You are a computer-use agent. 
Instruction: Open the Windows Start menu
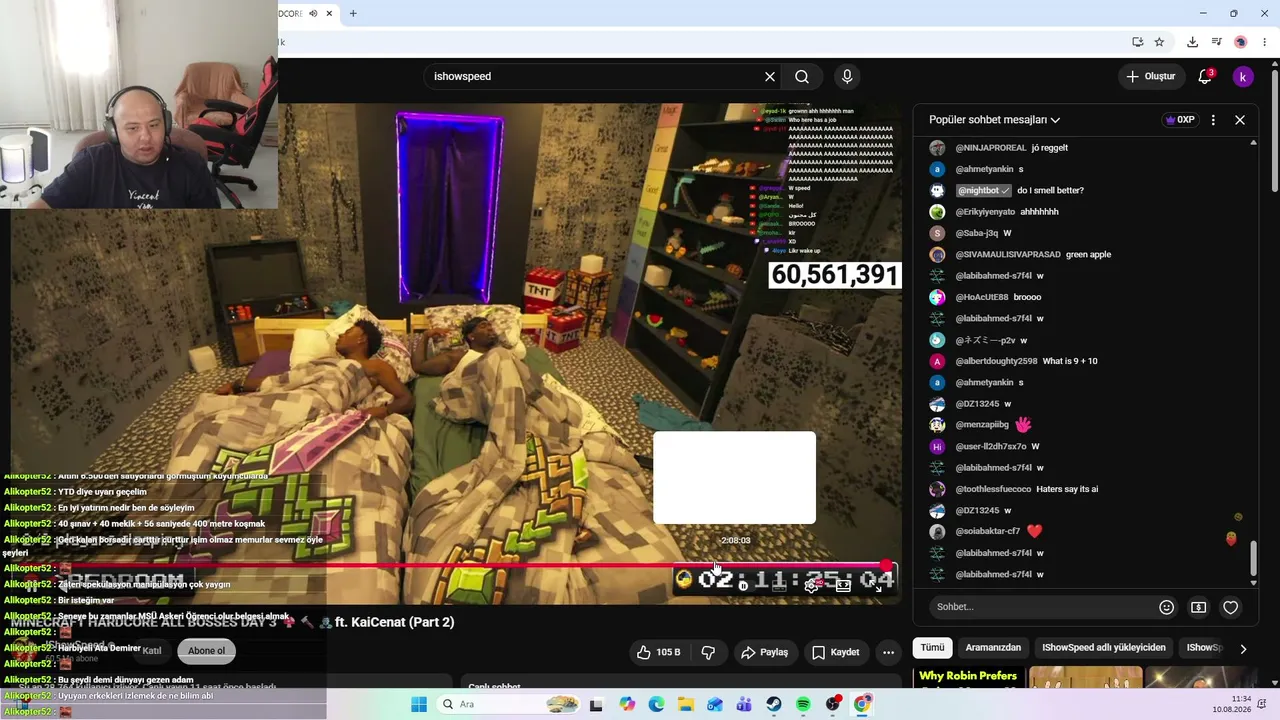coord(419,705)
